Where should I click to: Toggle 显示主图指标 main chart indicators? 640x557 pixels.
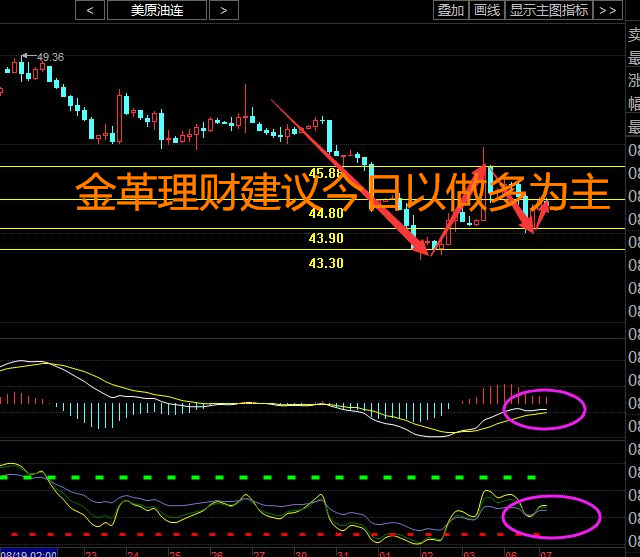[548, 10]
